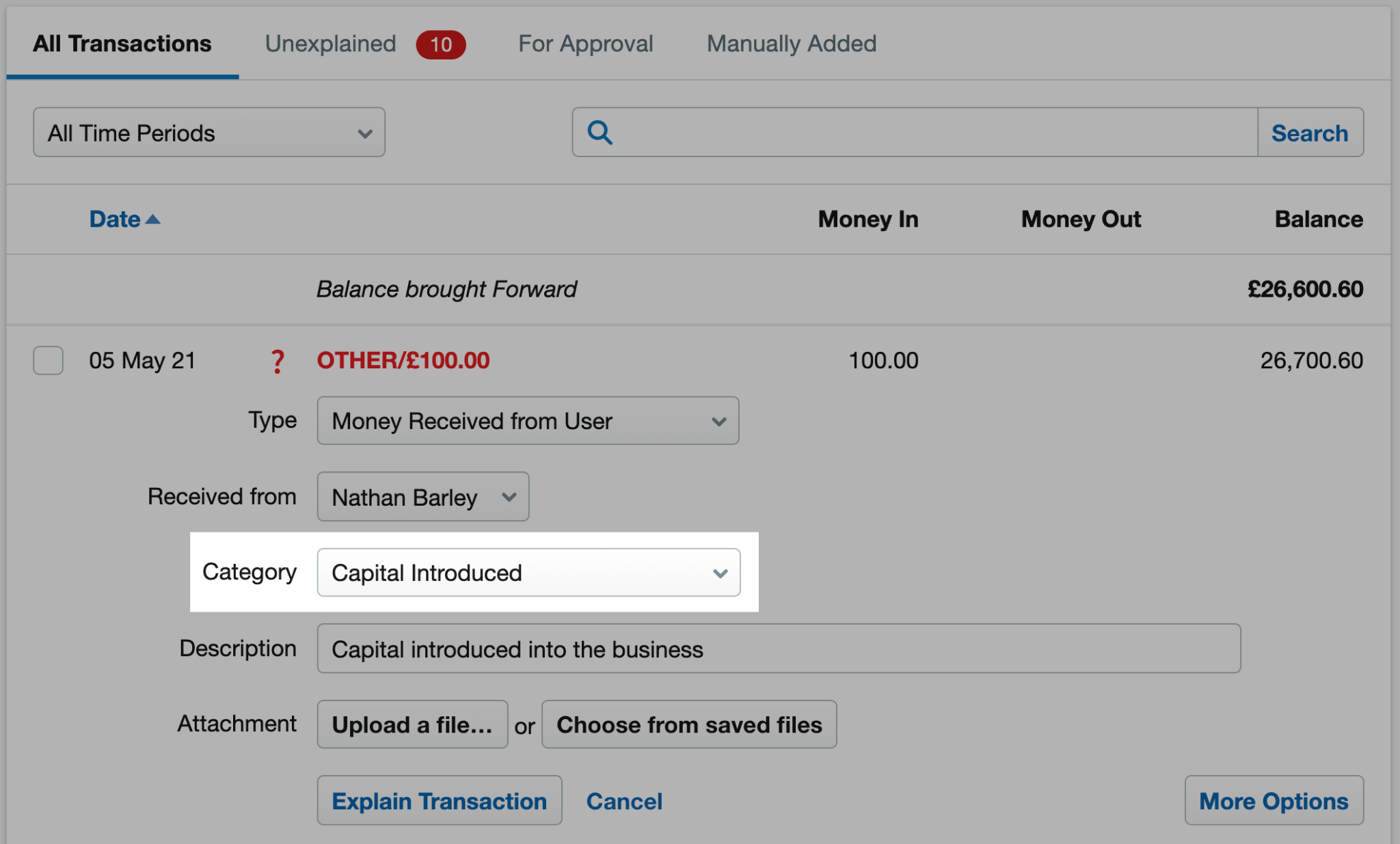Click Choose from saved files button
Image resolution: width=1400 pixels, height=844 pixels.
point(689,724)
